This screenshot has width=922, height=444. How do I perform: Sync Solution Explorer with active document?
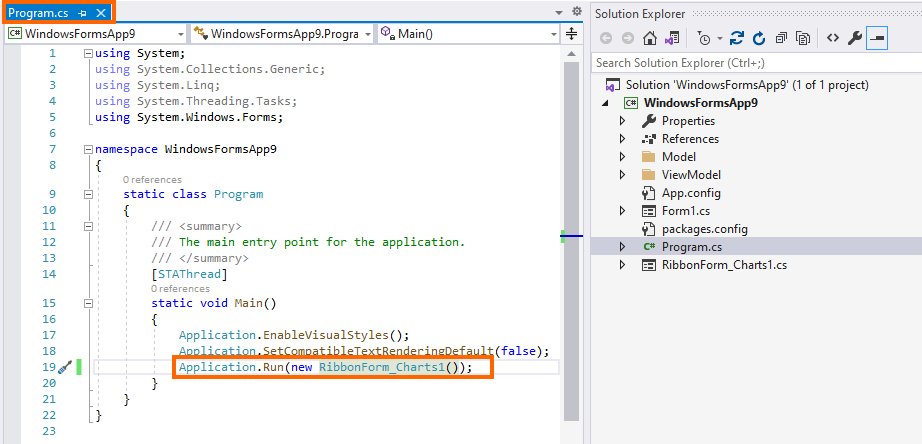pyautogui.click(x=736, y=38)
